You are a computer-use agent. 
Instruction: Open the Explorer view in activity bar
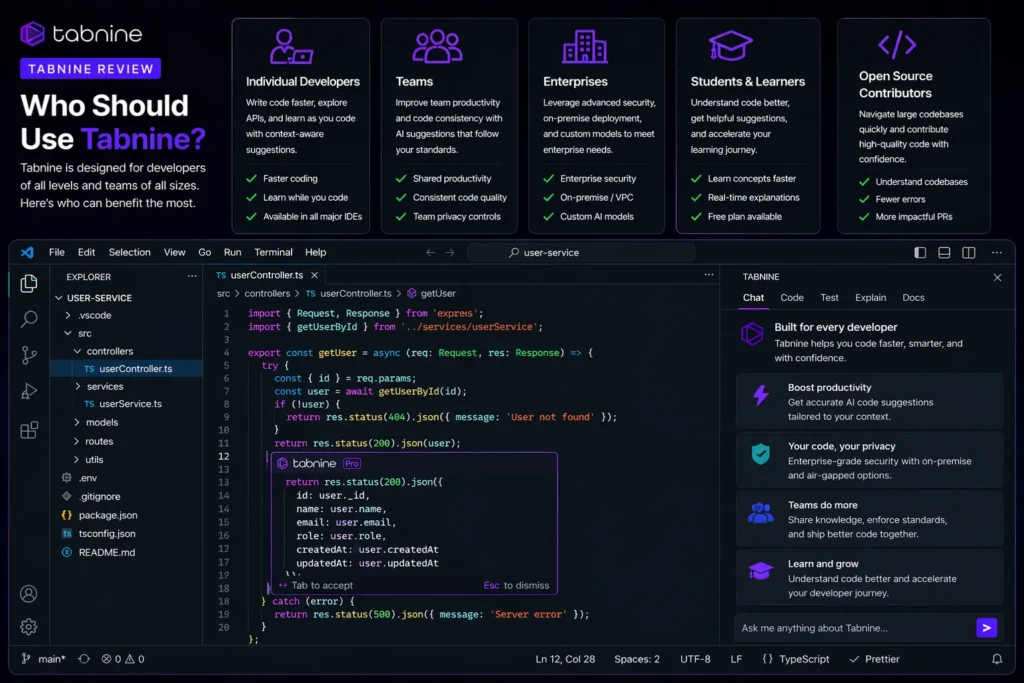click(29, 283)
